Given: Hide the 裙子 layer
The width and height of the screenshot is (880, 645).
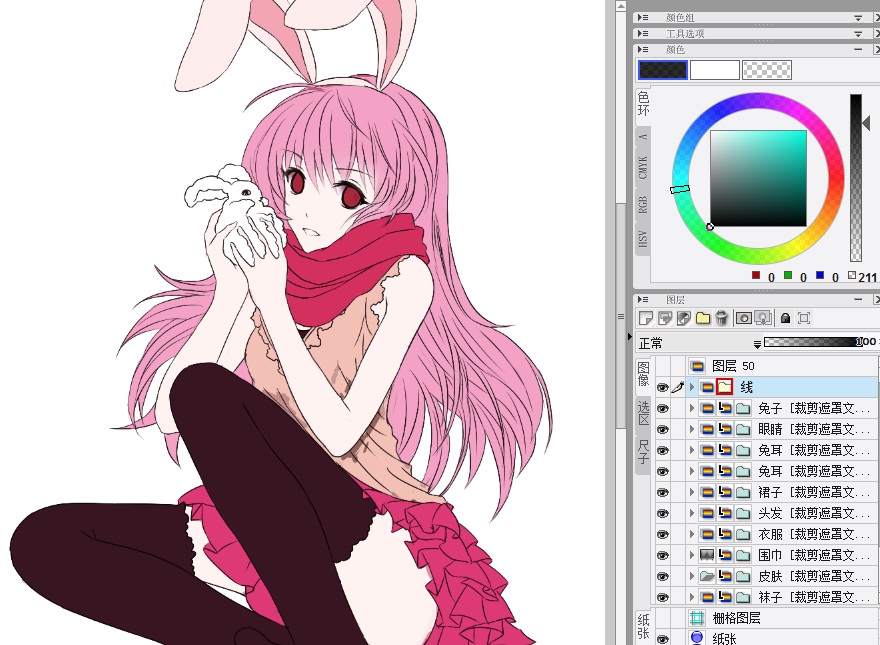Looking at the screenshot, I should [663, 492].
